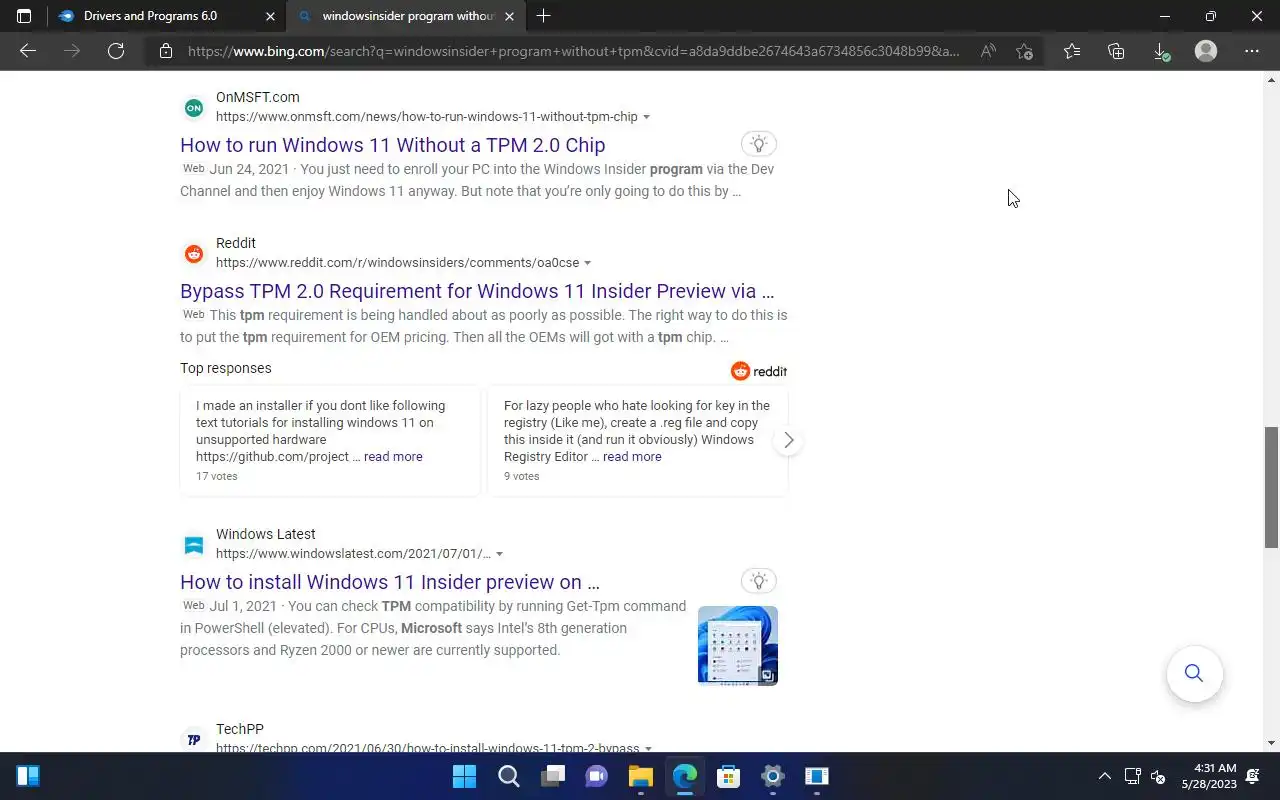Click lightbulb icon beside Windows Latest result
This screenshot has width=1280, height=800.
[x=759, y=581]
